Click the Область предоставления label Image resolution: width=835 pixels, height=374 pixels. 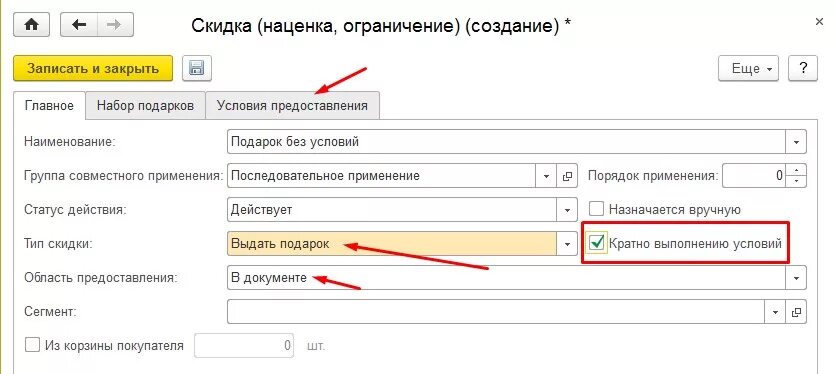pyautogui.click(x=101, y=278)
